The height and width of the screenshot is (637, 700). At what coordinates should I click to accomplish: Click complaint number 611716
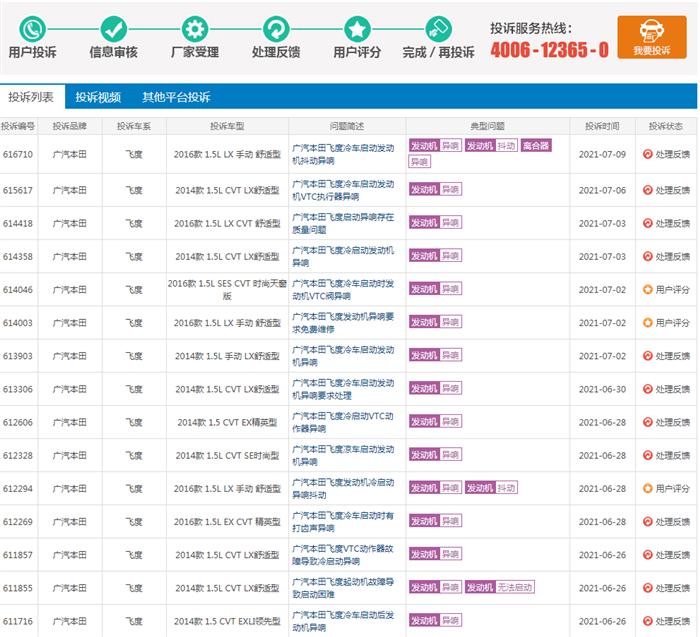18,621
